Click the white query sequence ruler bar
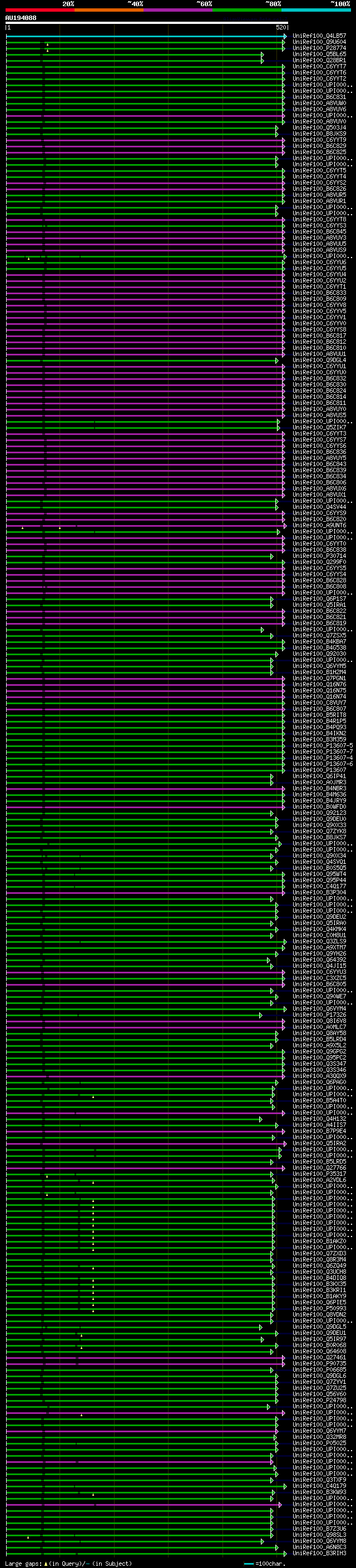This screenshot has height=1568, width=356. pos(147,23)
